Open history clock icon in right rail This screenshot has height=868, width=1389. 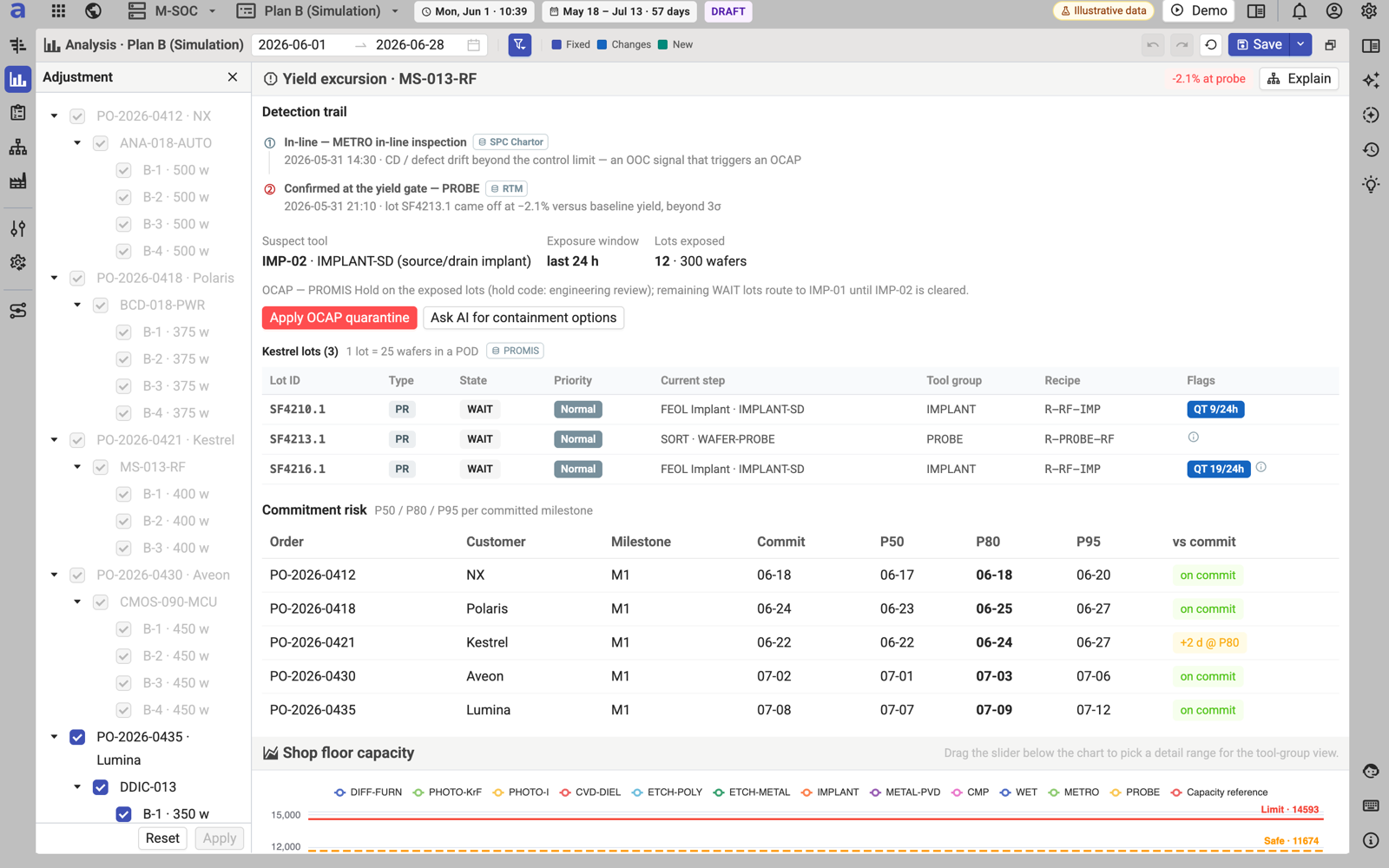[x=1371, y=149]
